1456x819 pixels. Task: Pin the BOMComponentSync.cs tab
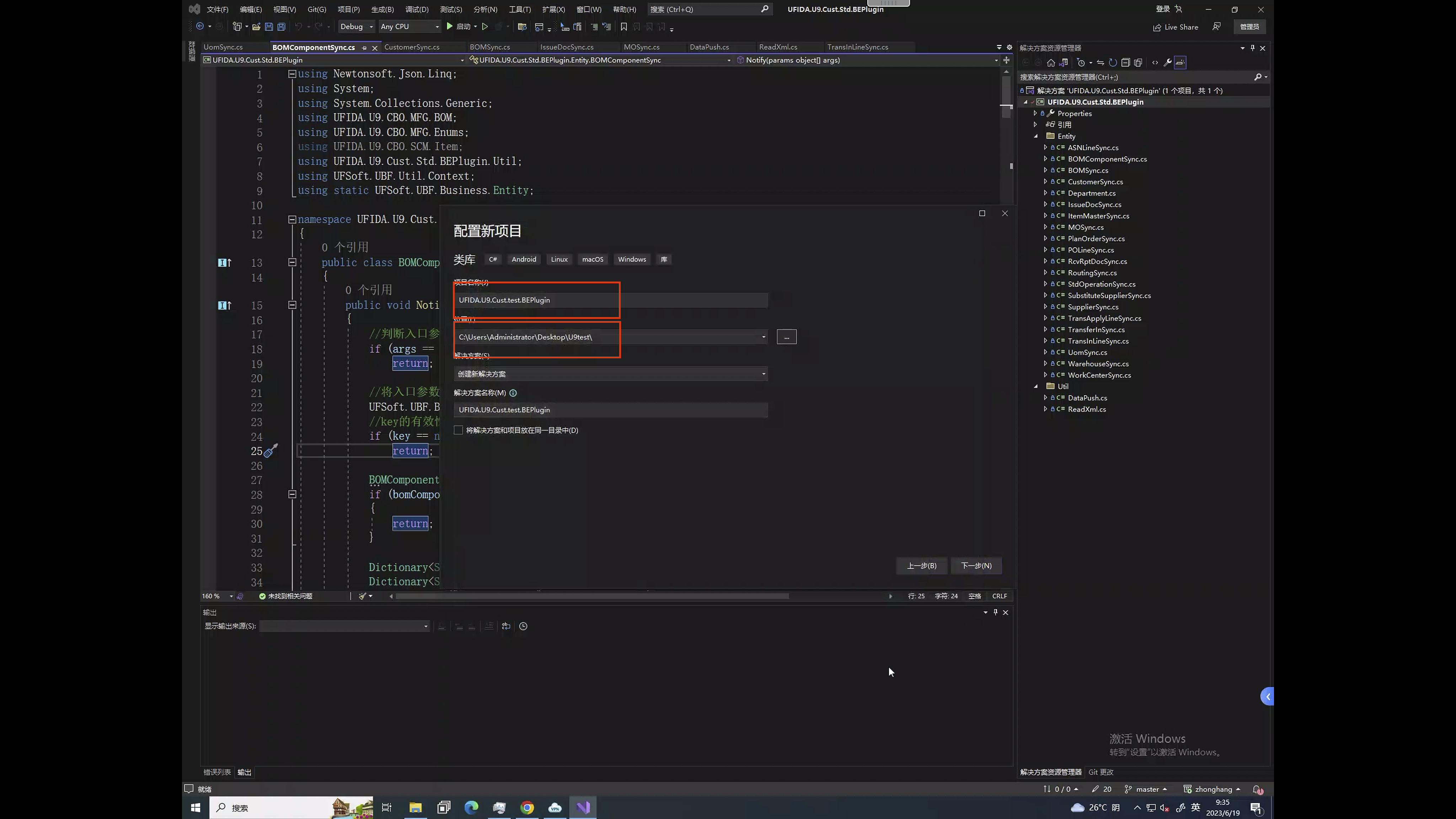[x=364, y=48]
